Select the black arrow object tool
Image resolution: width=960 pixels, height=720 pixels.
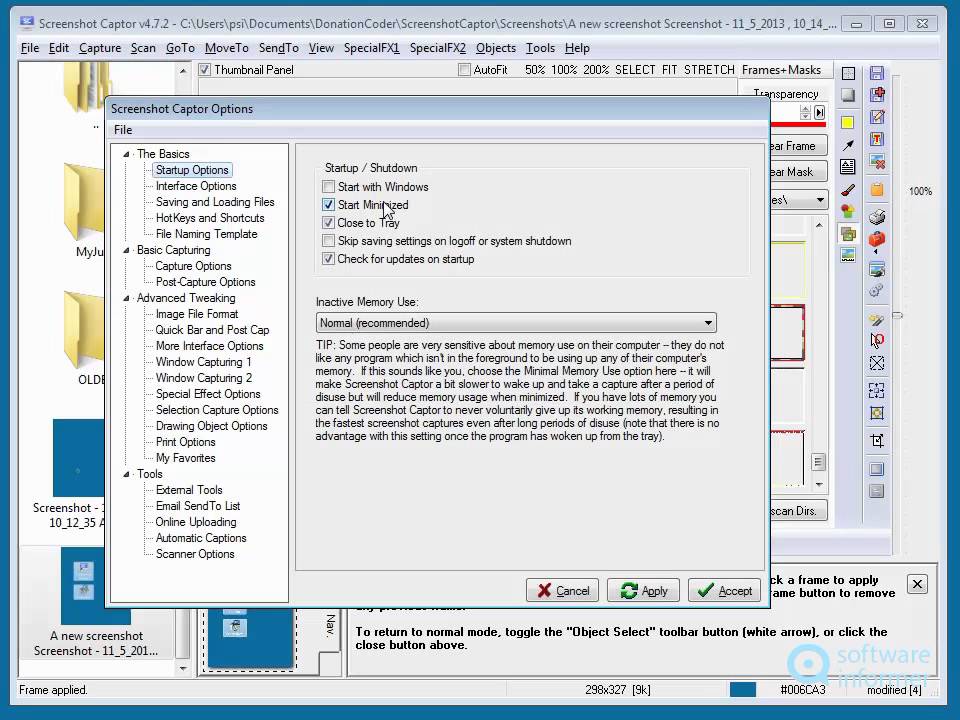(x=848, y=144)
